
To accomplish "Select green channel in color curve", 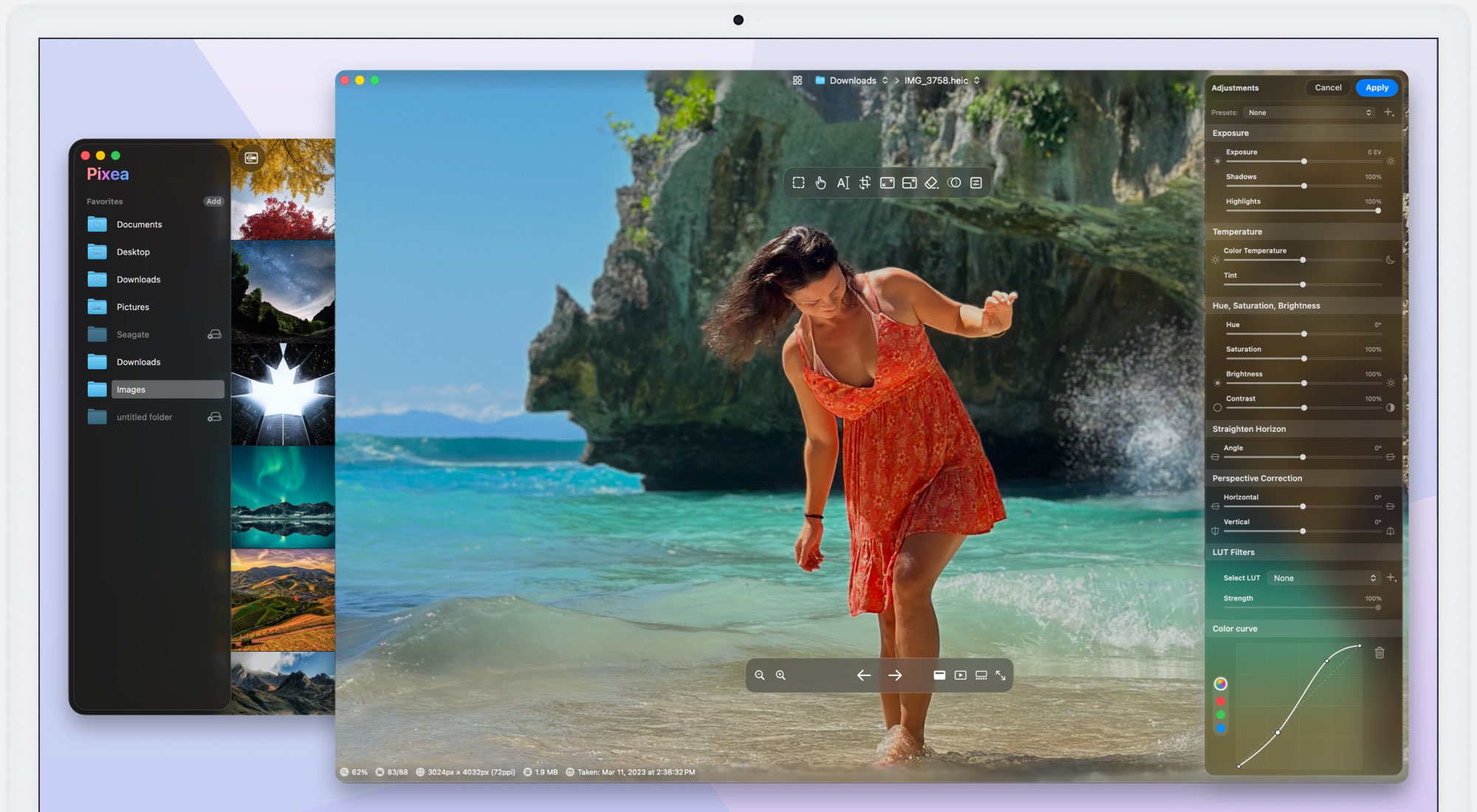I will (1221, 715).
